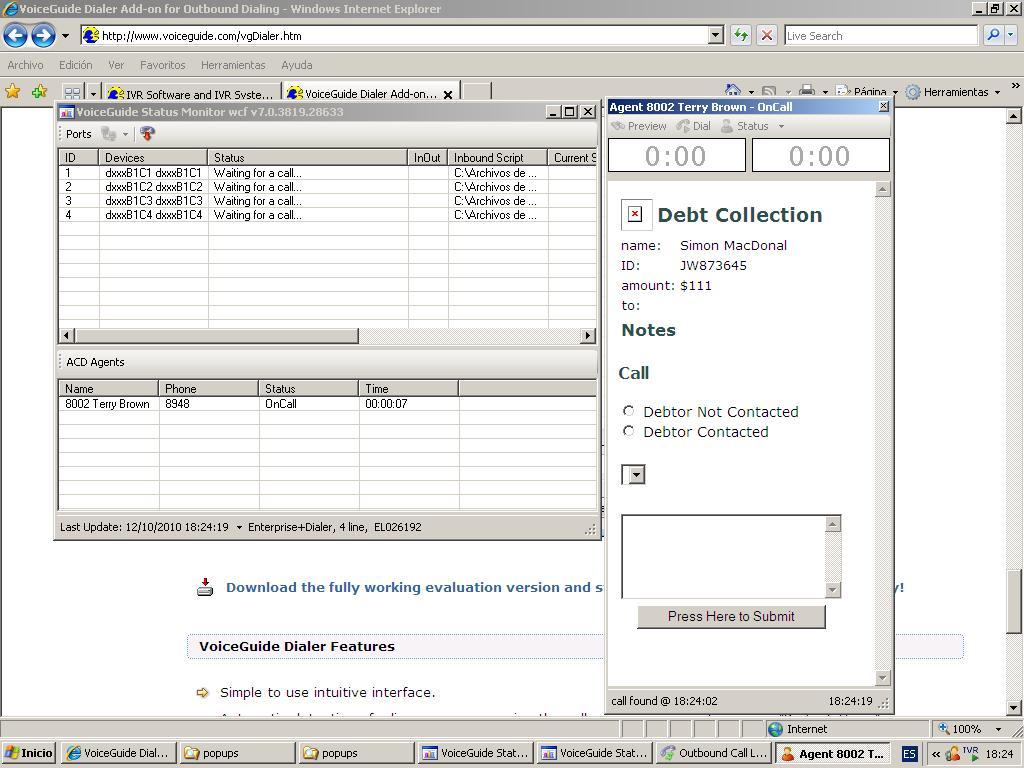This screenshot has height=768, width=1024.
Task: Click the Inicio start button
Action: coord(28,753)
